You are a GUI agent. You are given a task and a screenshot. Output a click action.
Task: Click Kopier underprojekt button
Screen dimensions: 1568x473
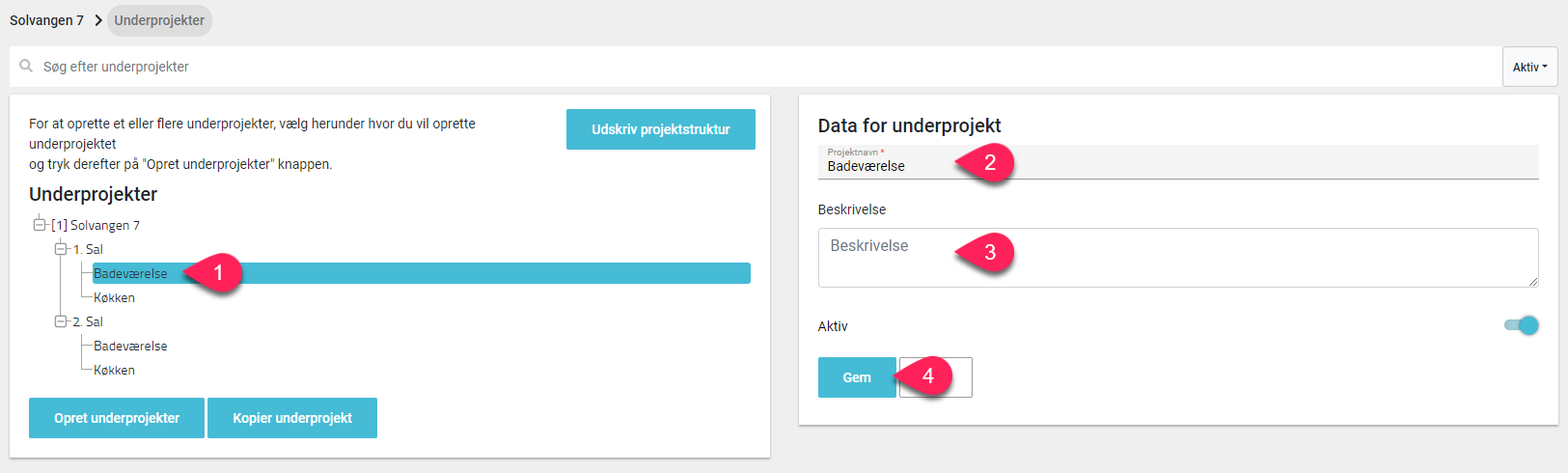coord(292,418)
